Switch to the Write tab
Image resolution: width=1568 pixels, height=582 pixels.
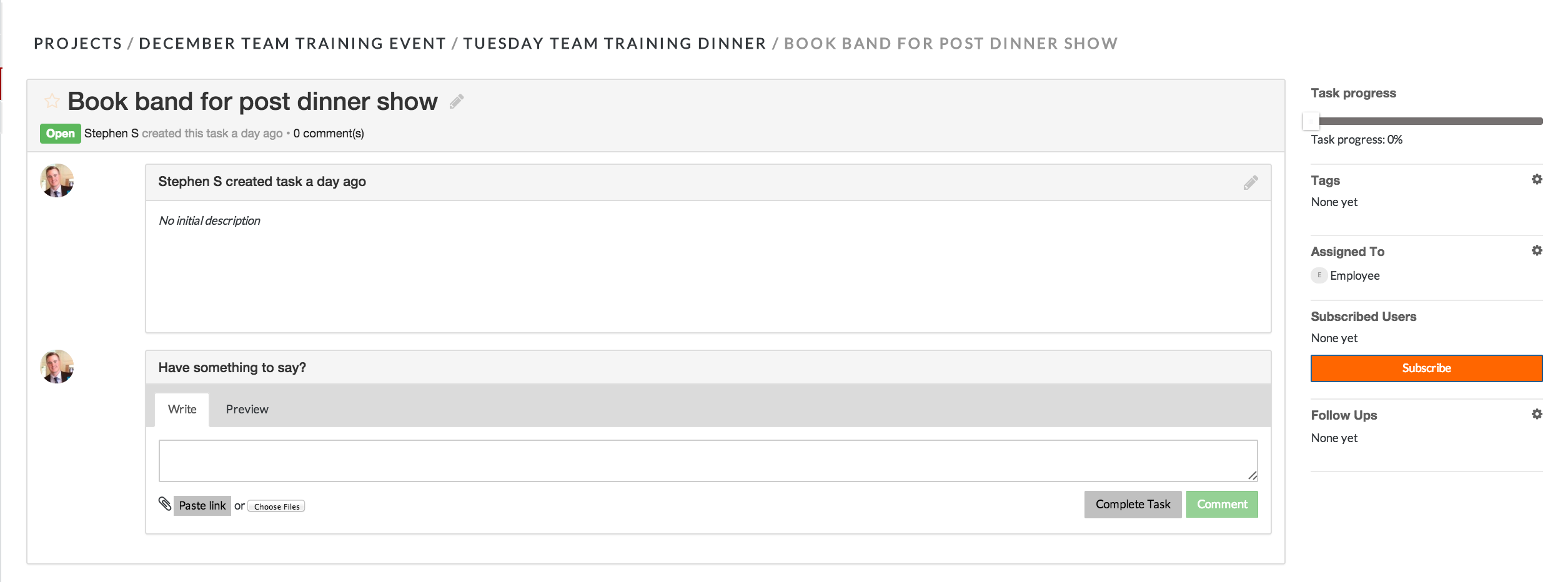click(182, 410)
